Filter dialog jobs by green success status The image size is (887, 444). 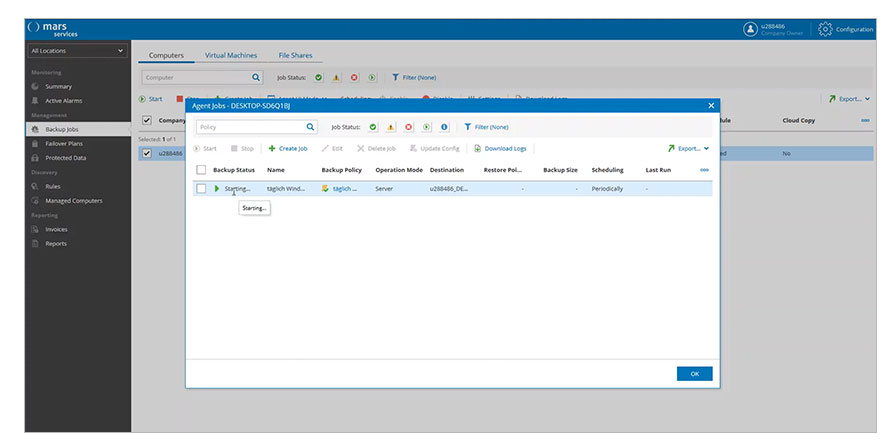click(373, 127)
